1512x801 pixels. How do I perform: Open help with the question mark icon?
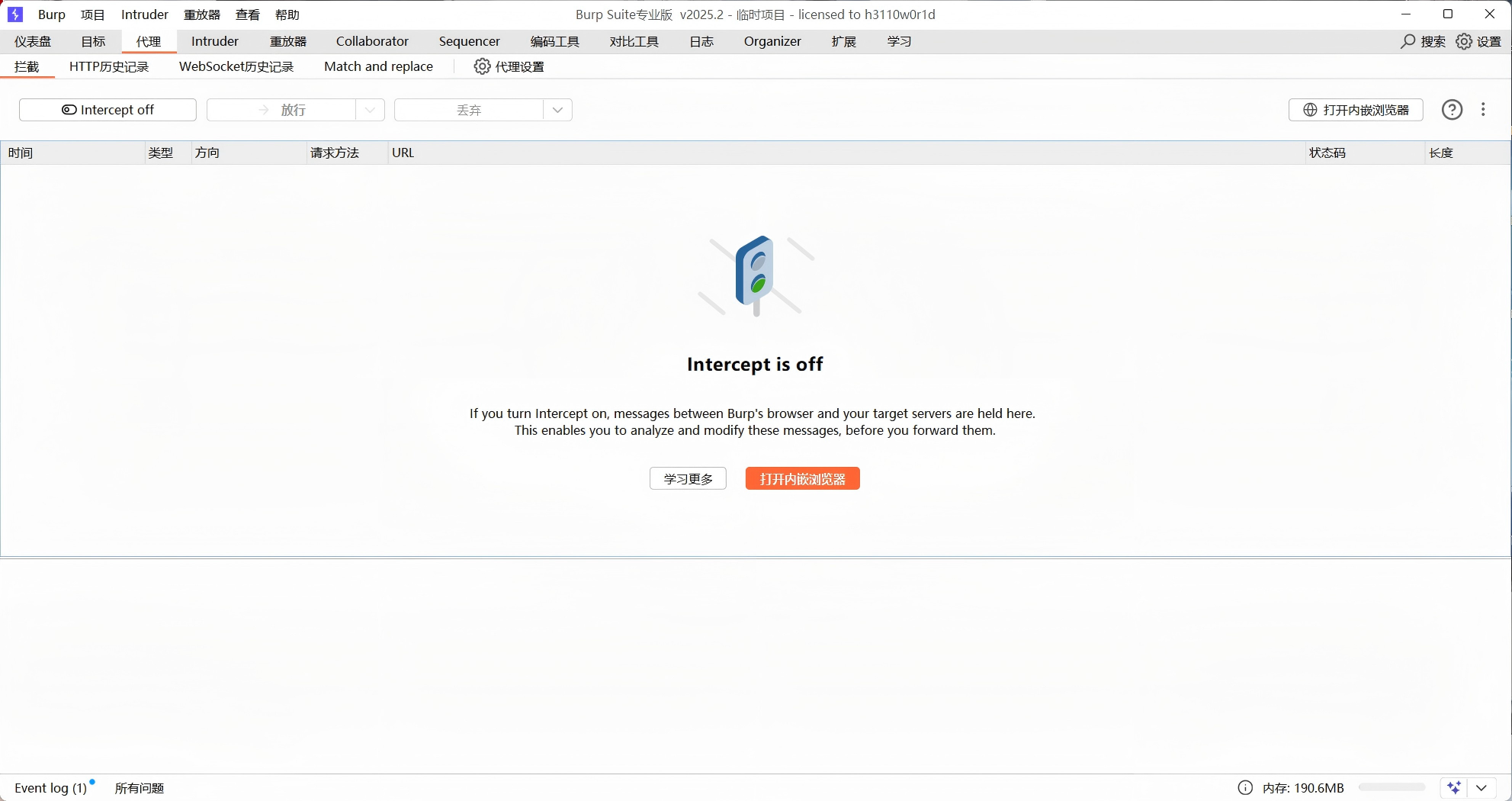(x=1452, y=110)
